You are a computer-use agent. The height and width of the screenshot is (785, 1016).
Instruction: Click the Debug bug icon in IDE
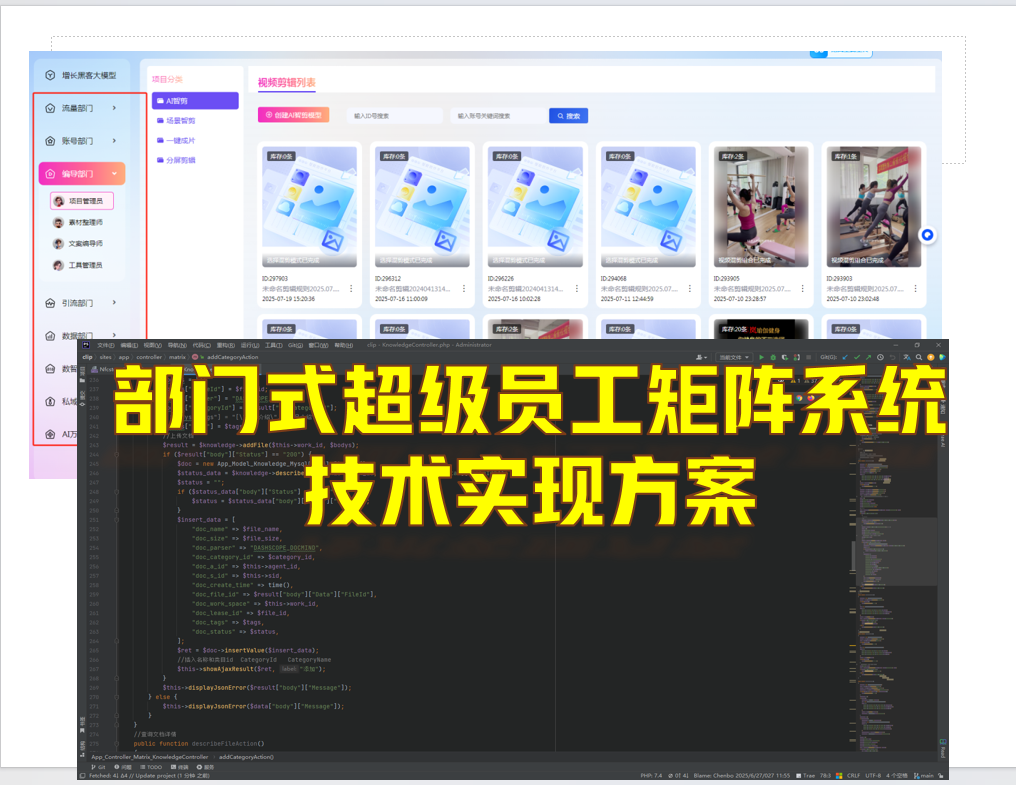pos(773,357)
